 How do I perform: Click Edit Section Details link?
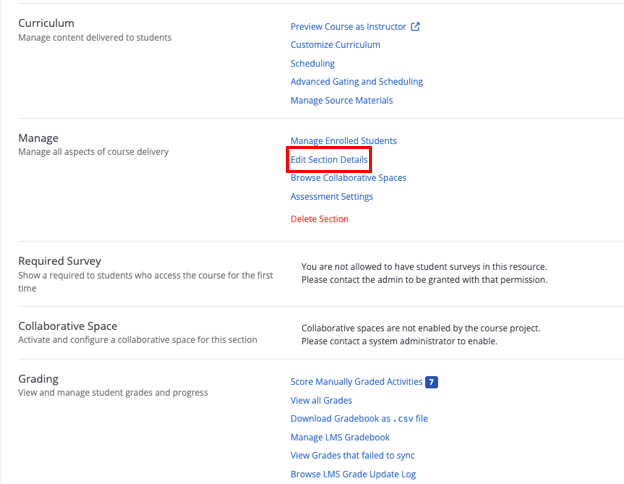click(x=329, y=160)
